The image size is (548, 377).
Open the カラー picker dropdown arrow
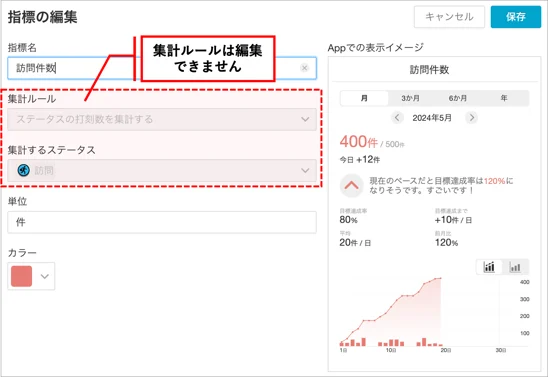coord(44,276)
